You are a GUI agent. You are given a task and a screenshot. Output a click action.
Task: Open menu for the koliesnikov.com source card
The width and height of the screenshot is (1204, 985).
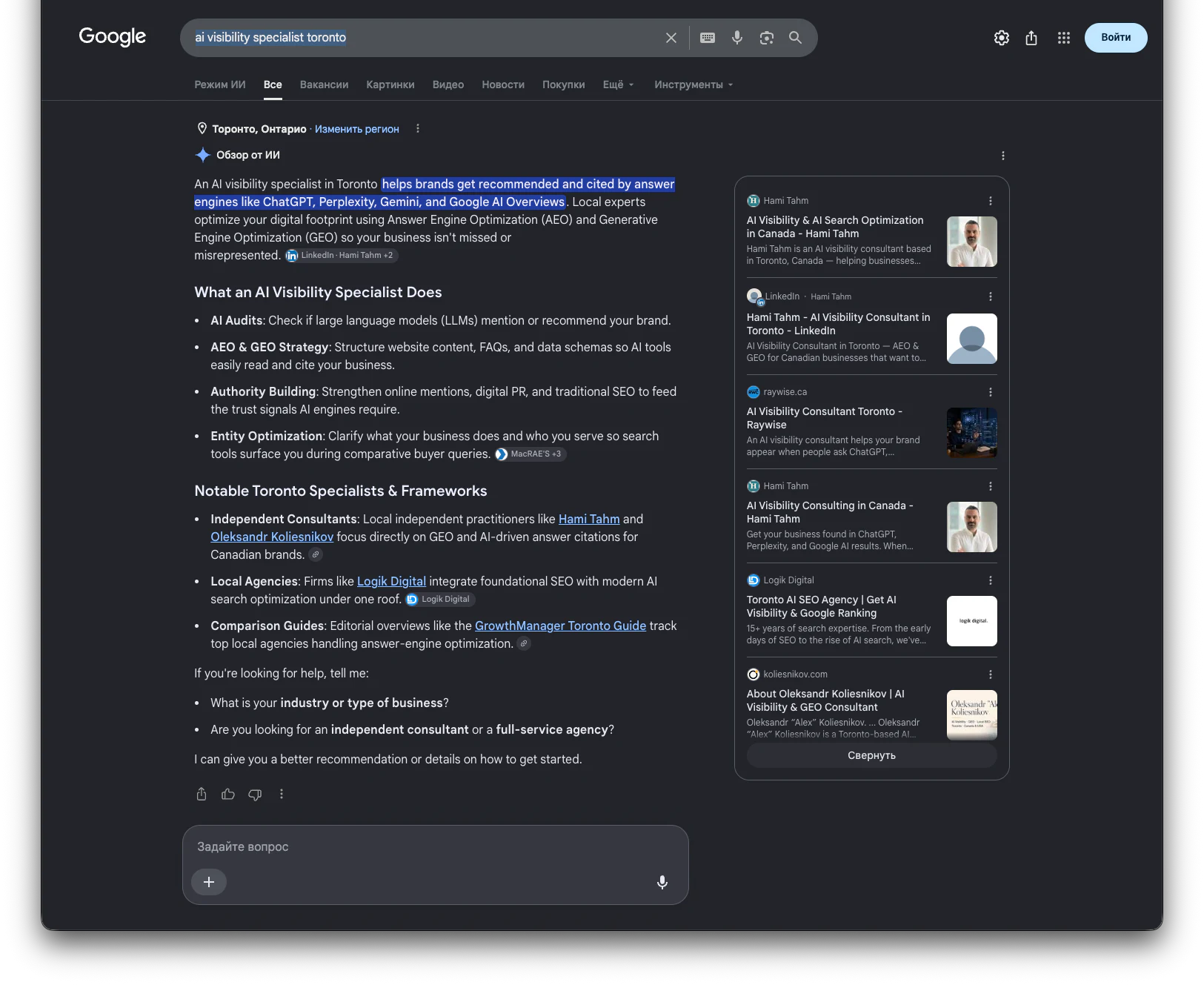tap(991, 674)
